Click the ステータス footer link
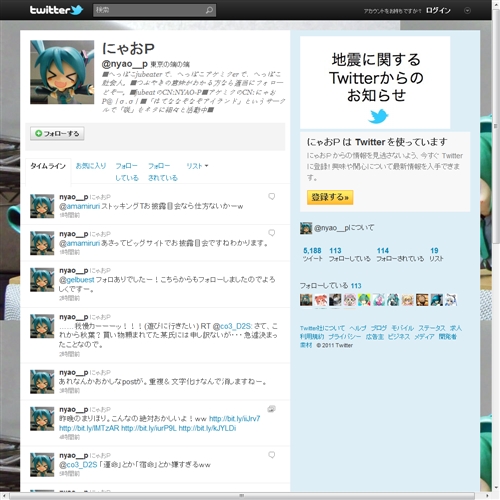Viewport: 500px width, 500px height. (432, 328)
